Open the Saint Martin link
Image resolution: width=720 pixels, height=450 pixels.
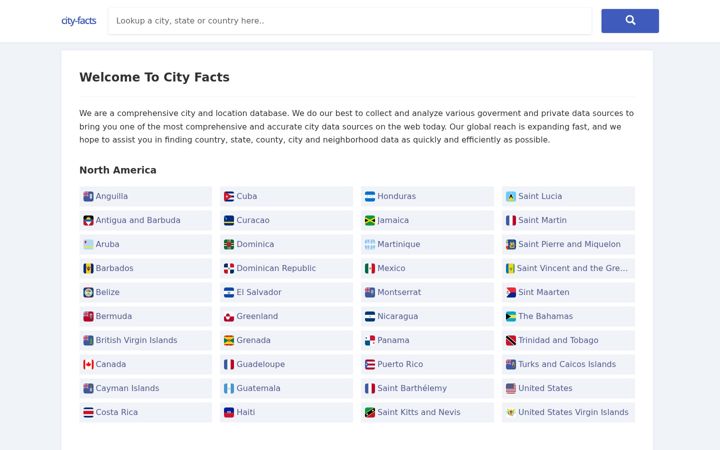[x=568, y=220]
